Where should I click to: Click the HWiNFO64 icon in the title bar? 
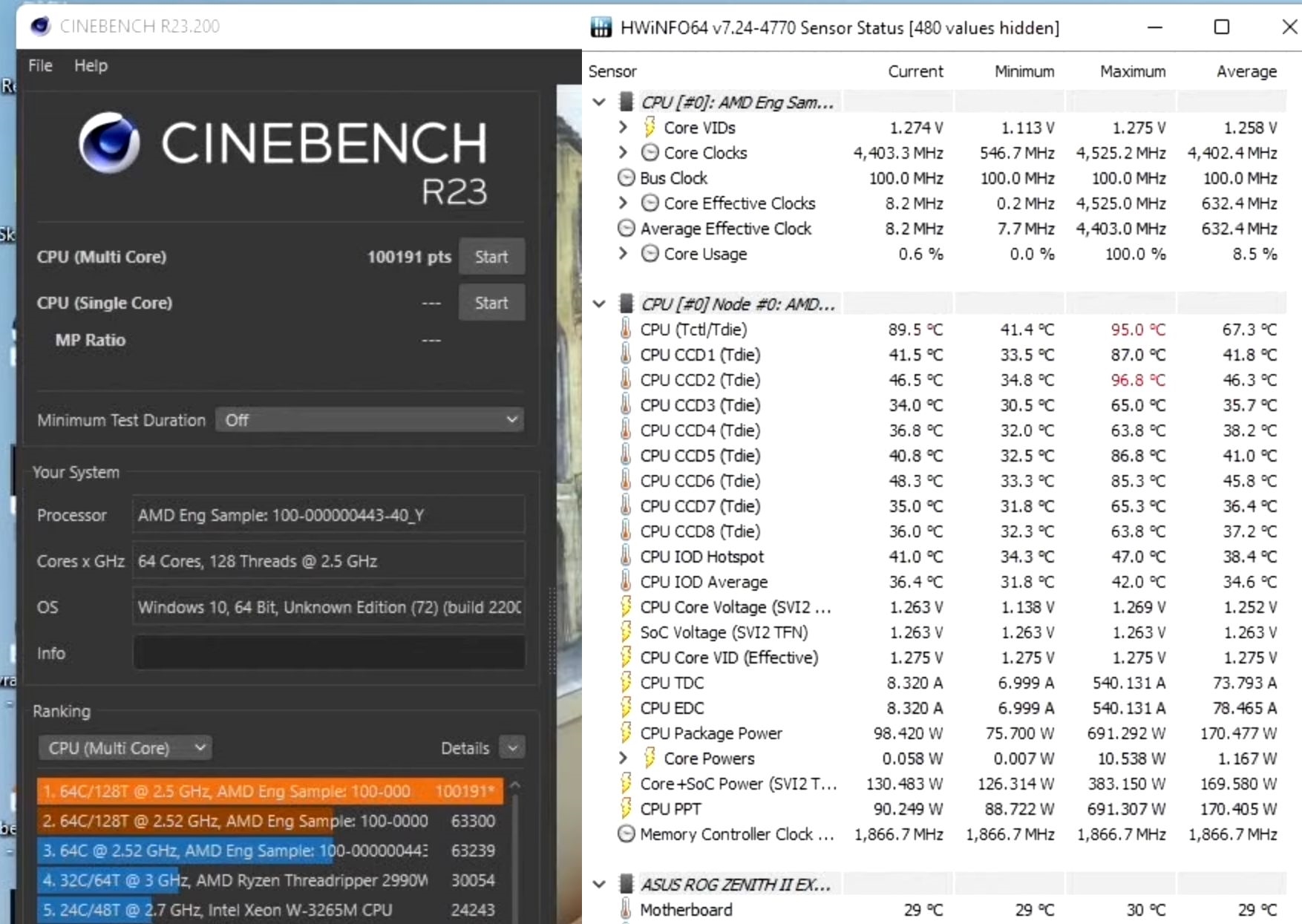coord(600,27)
